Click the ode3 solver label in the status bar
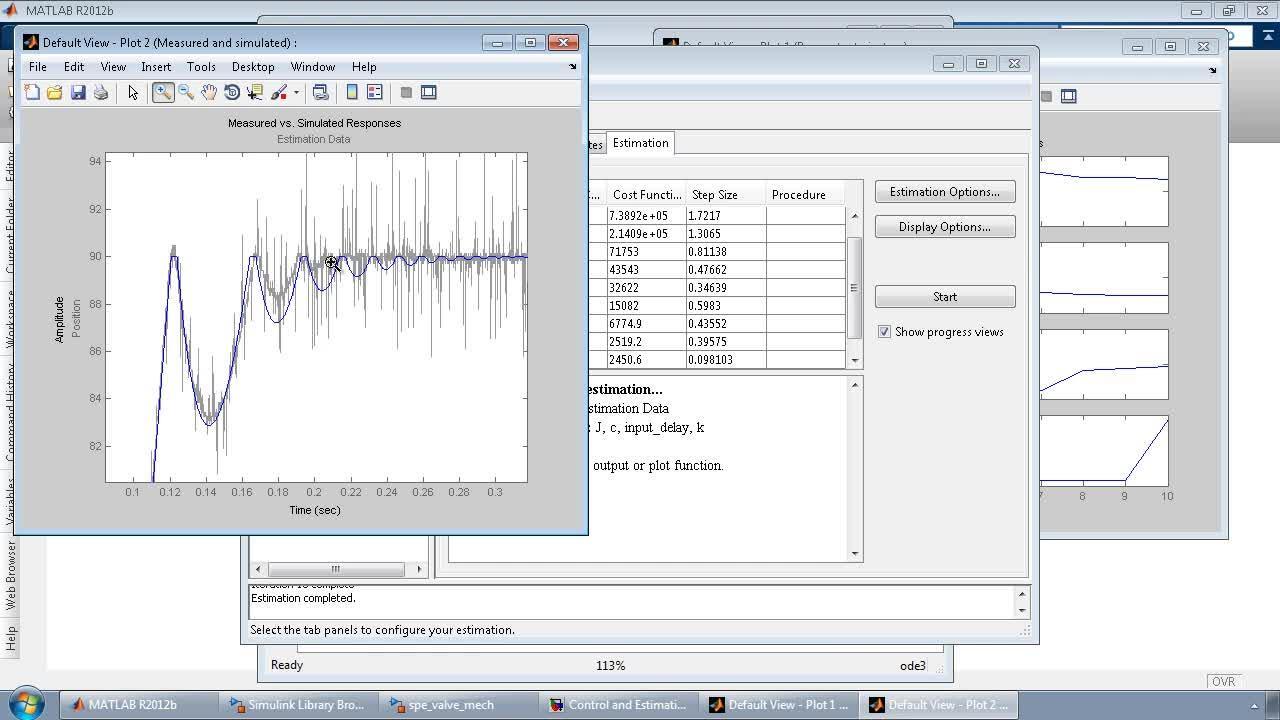 point(912,666)
